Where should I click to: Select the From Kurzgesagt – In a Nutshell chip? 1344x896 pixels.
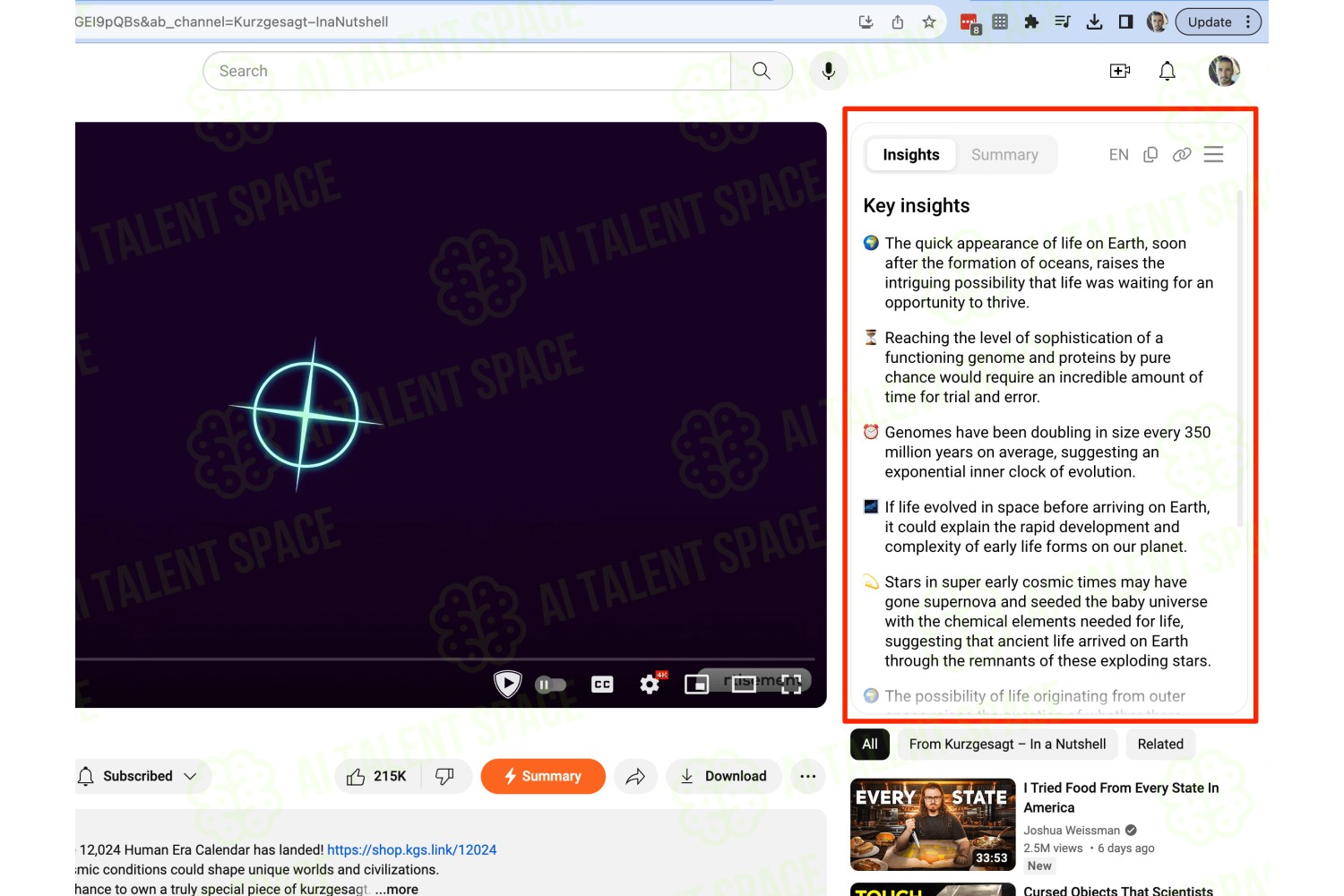point(1007,744)
